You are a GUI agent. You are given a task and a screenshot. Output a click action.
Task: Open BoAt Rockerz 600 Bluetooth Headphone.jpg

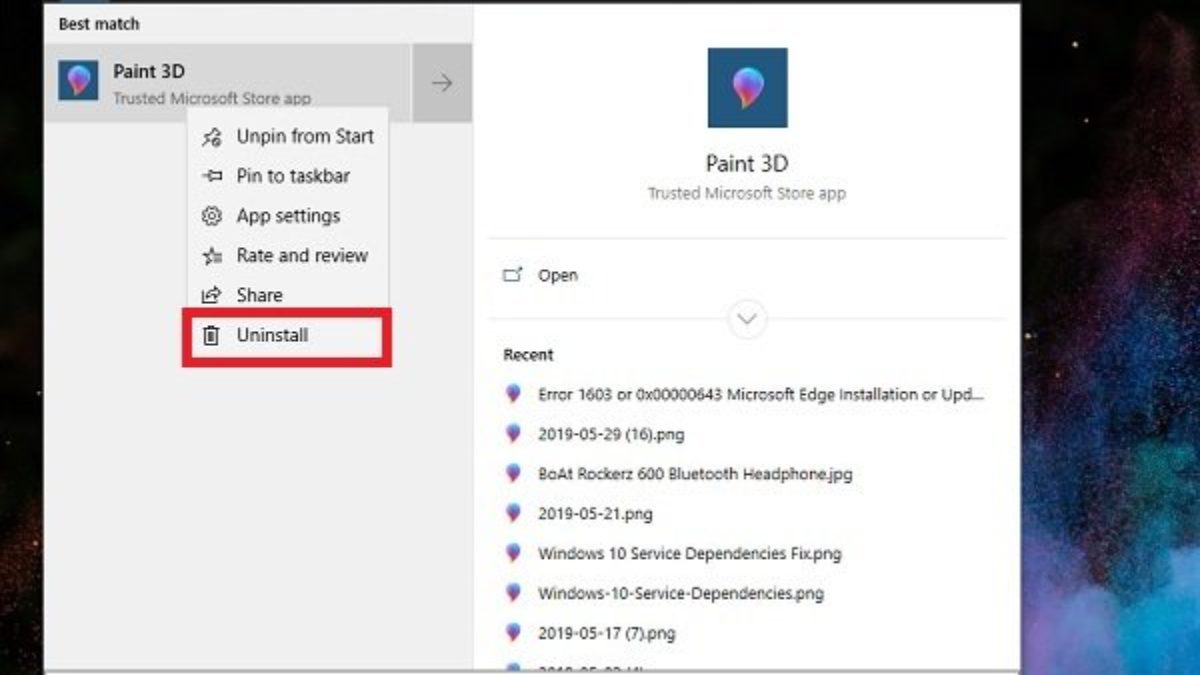coord(695,474)
